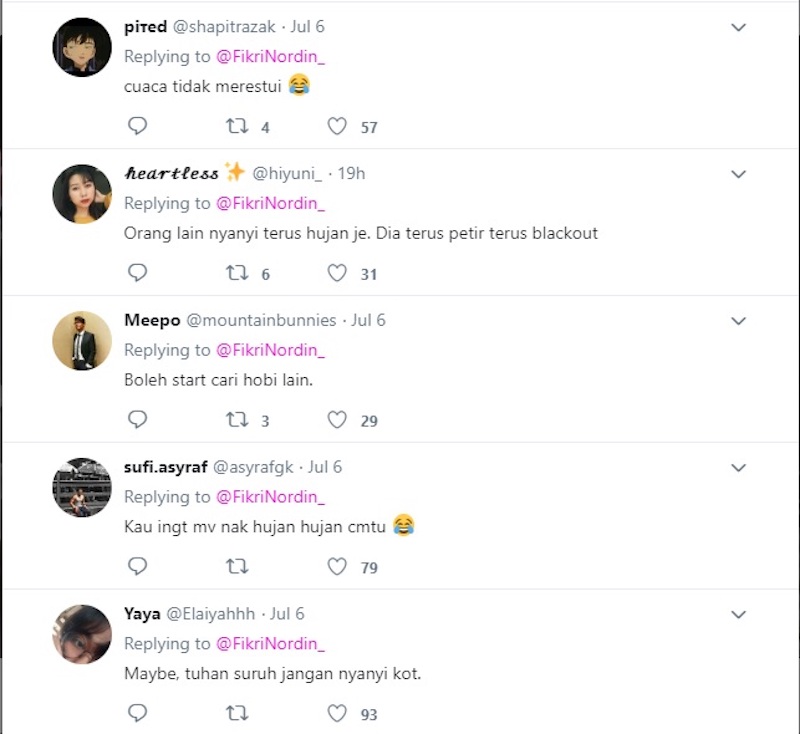Click the retweet icon showing 3 retweets
Screen dimensions: 800x734
[237, 420]
